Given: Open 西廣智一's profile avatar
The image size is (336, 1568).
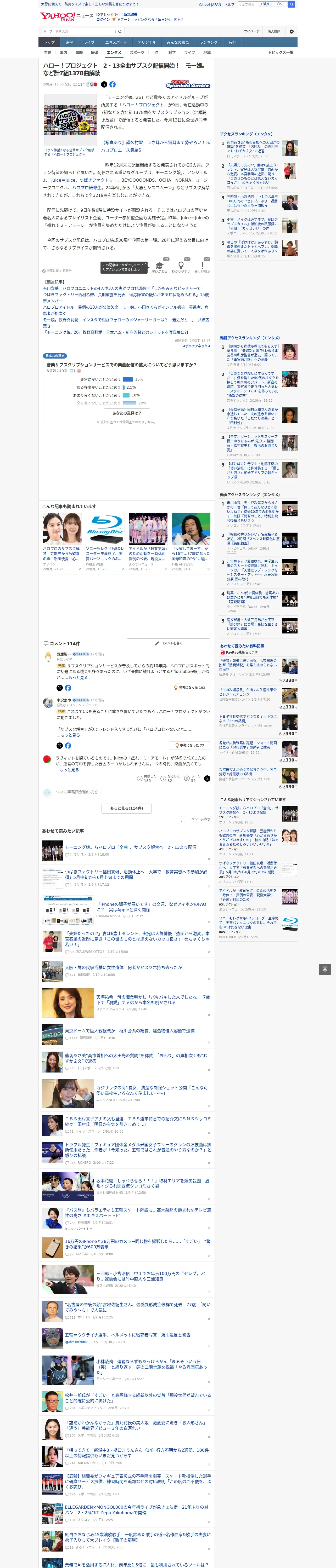Looking at the screenshot, I should pyautogui.click(x=48, y=657).
